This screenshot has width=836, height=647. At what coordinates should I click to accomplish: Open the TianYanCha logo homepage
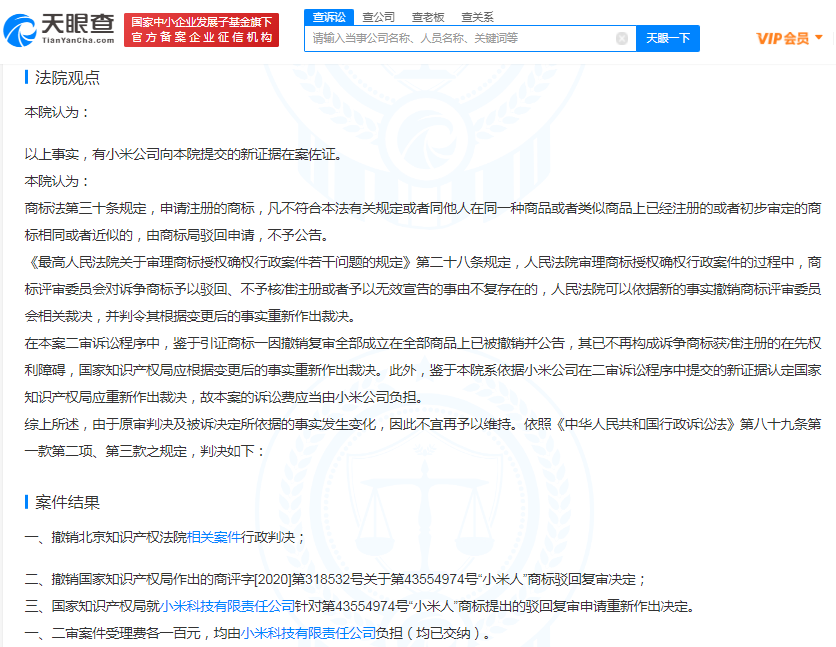[59, 30]
